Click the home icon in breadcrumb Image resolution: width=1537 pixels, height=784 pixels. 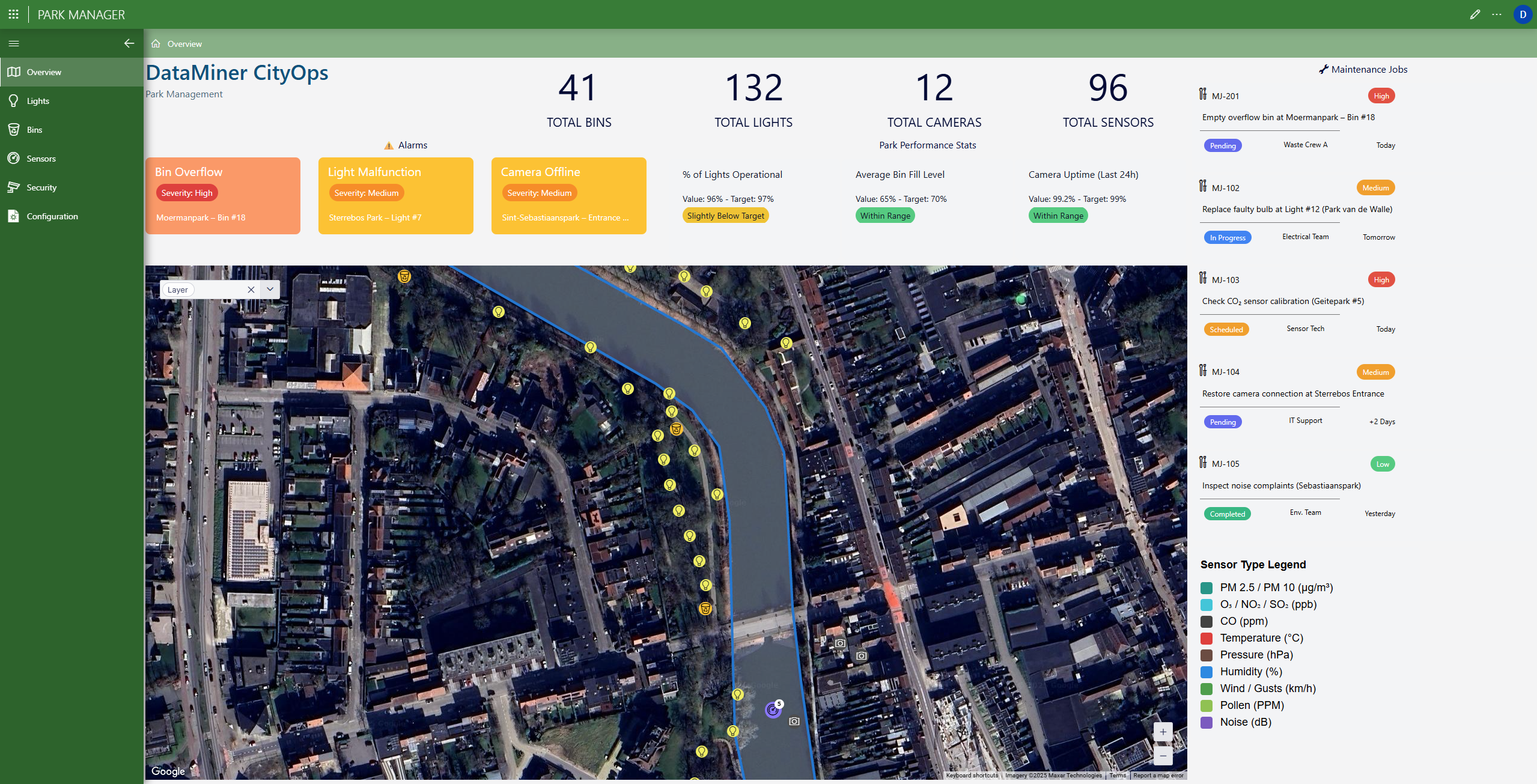[156, 44]
